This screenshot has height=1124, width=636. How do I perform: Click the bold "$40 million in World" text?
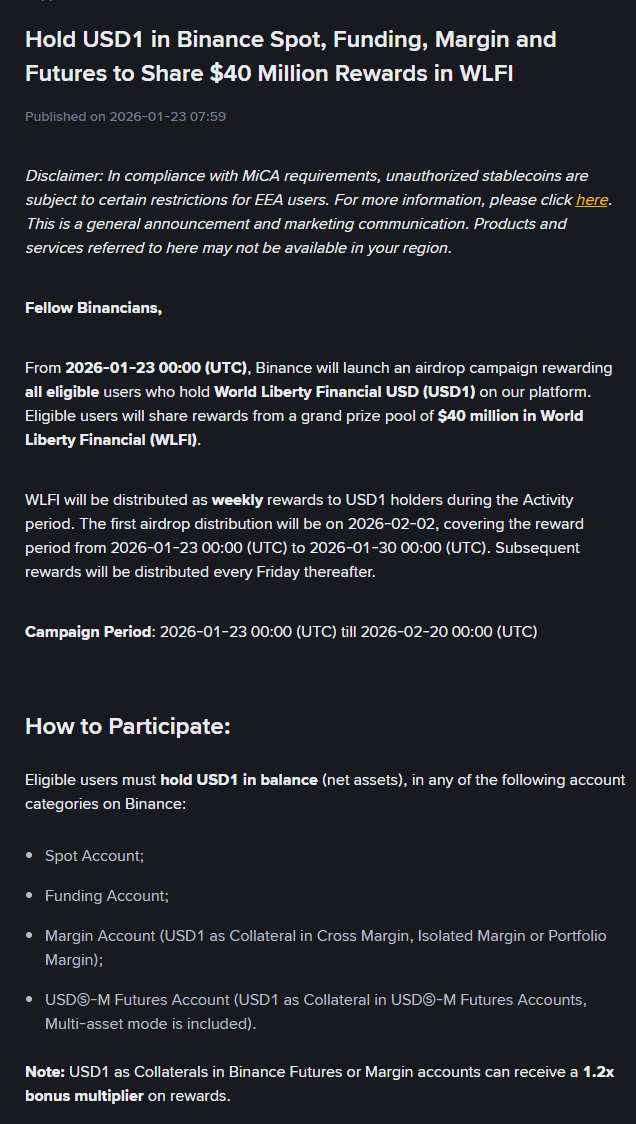[x=510, y=415]
